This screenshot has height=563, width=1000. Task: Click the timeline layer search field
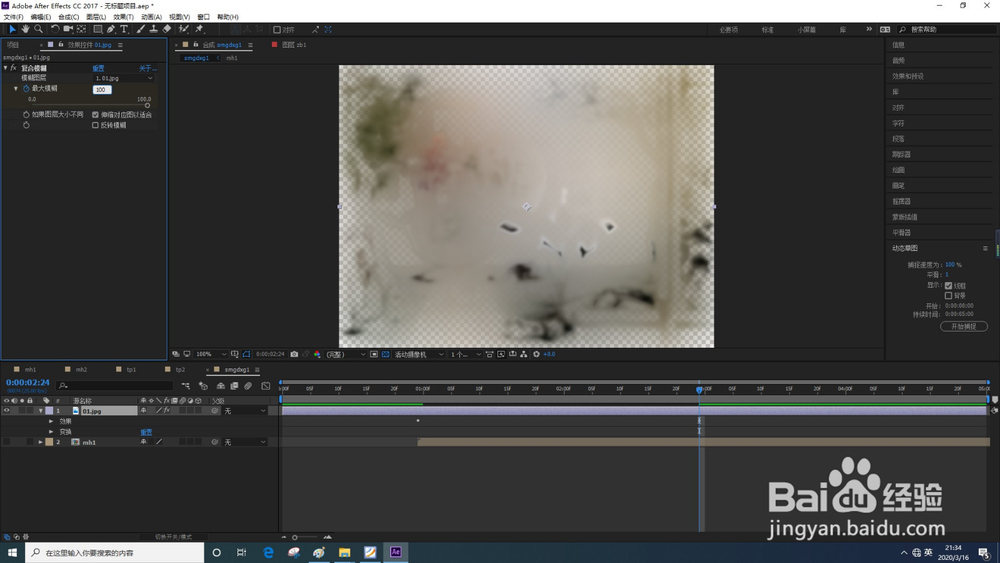point(115,386)
